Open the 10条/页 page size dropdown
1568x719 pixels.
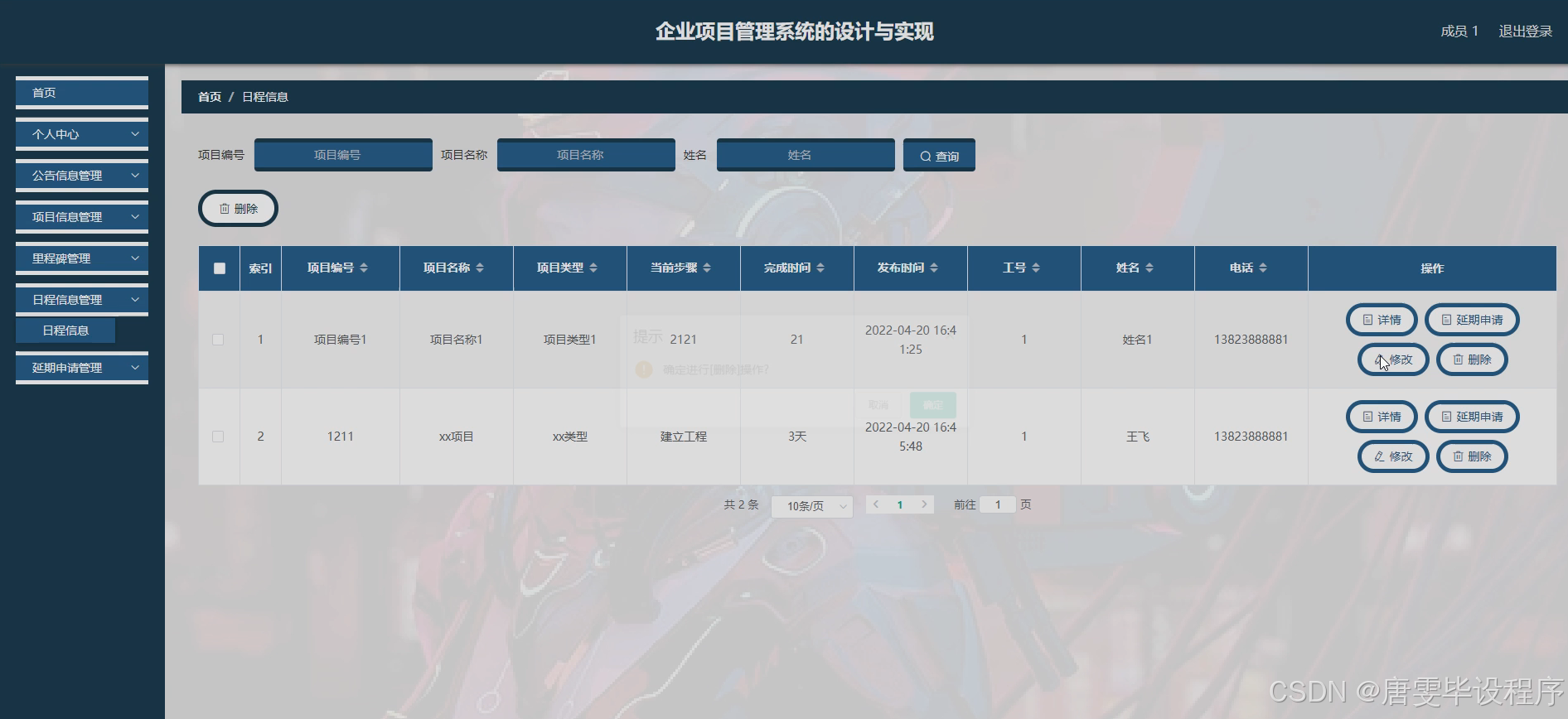click(812, 506)
